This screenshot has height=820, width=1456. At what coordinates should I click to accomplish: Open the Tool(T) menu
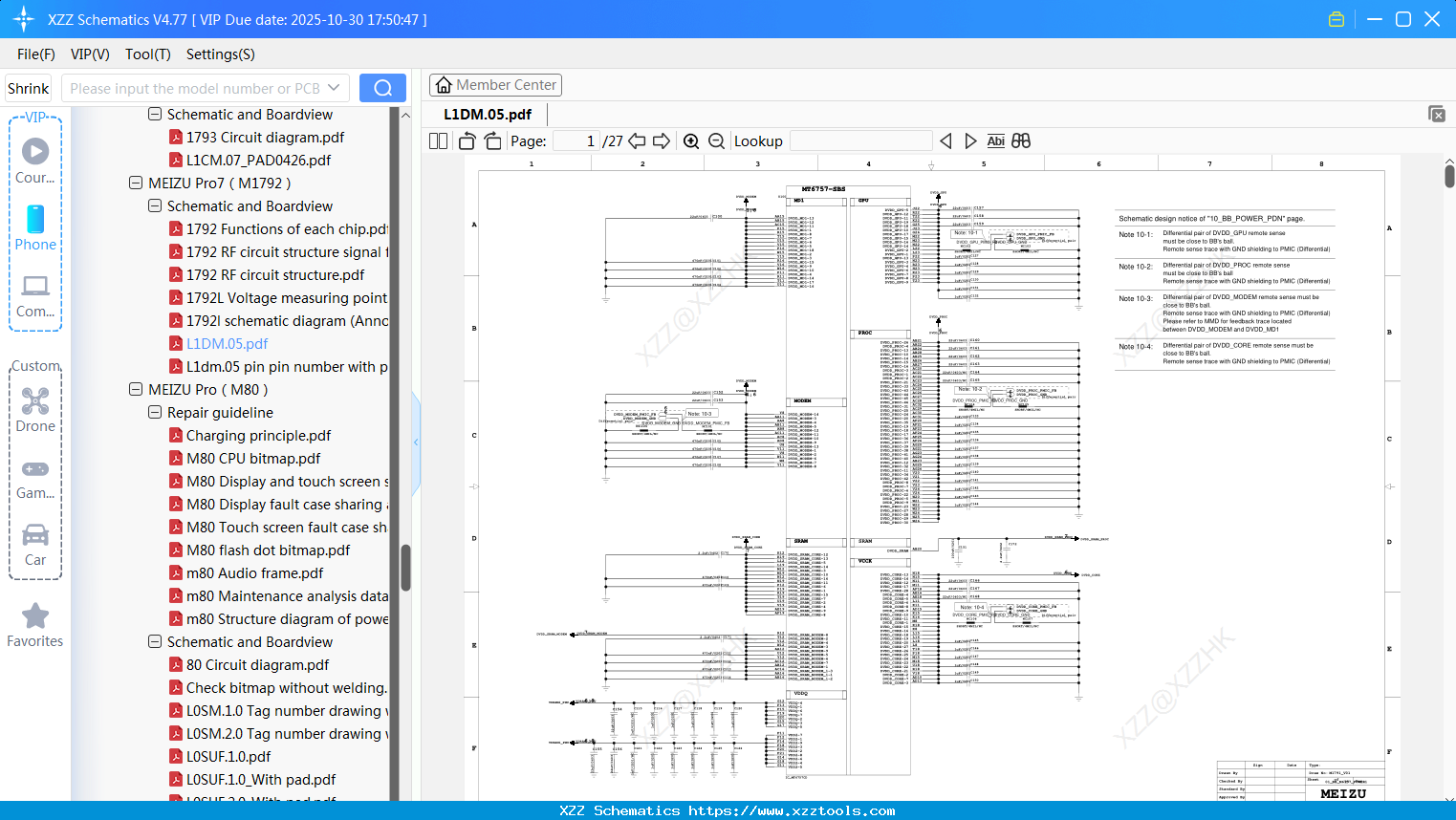point(148,54)
